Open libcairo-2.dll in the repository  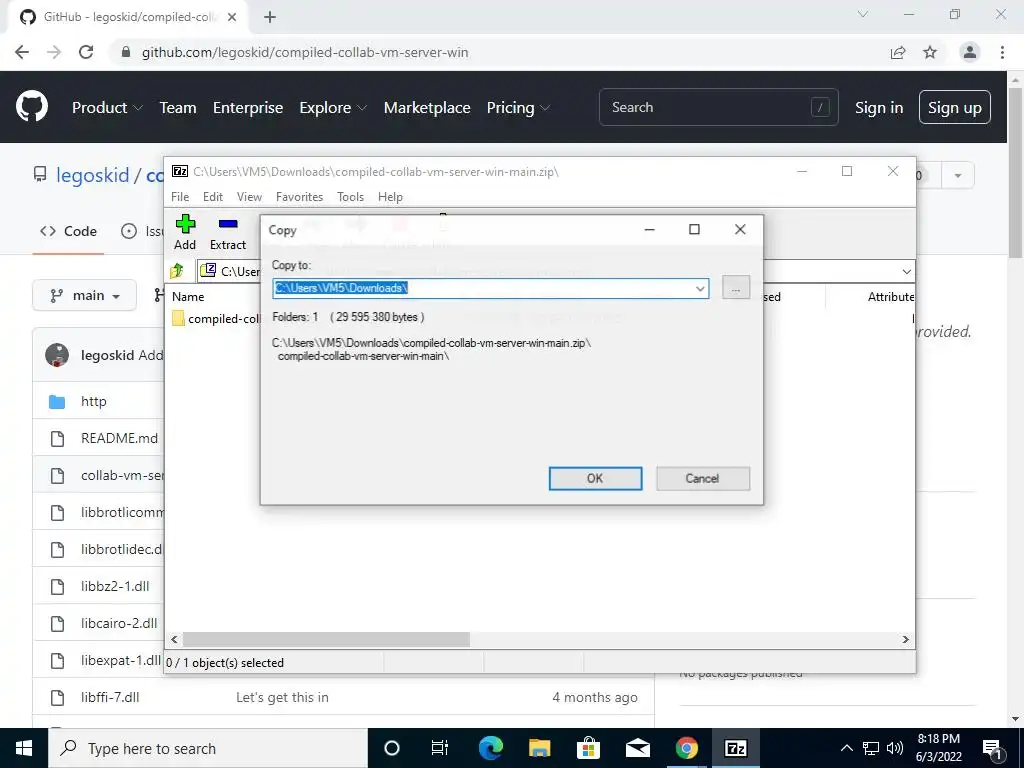pos(119,623)
